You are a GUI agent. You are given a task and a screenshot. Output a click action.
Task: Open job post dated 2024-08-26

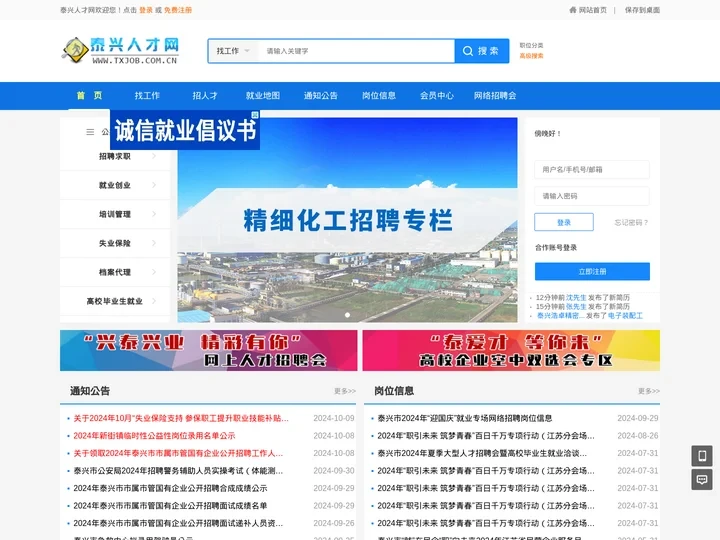pos(486,436)
